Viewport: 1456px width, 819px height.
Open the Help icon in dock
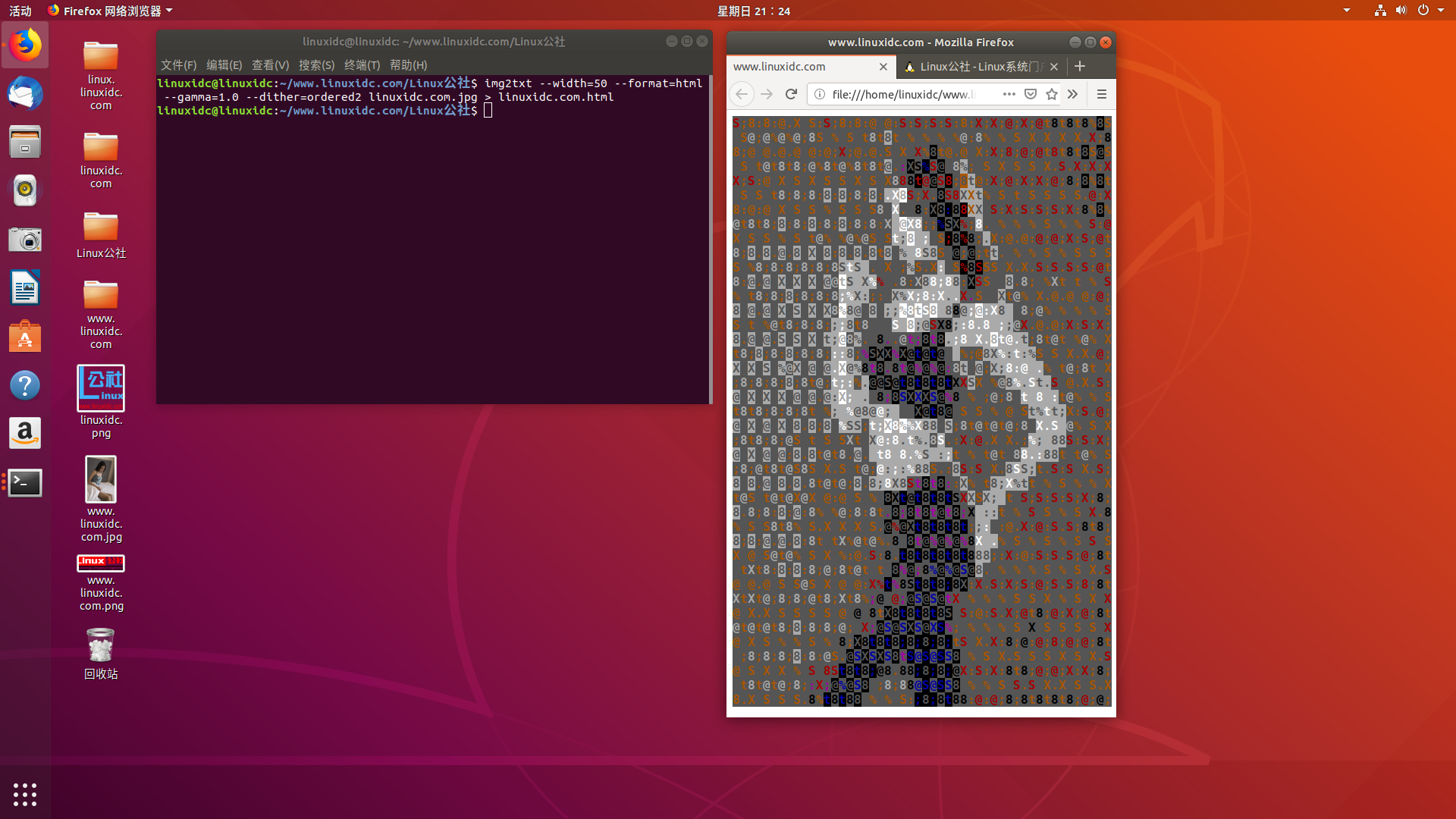pos(25,385)
